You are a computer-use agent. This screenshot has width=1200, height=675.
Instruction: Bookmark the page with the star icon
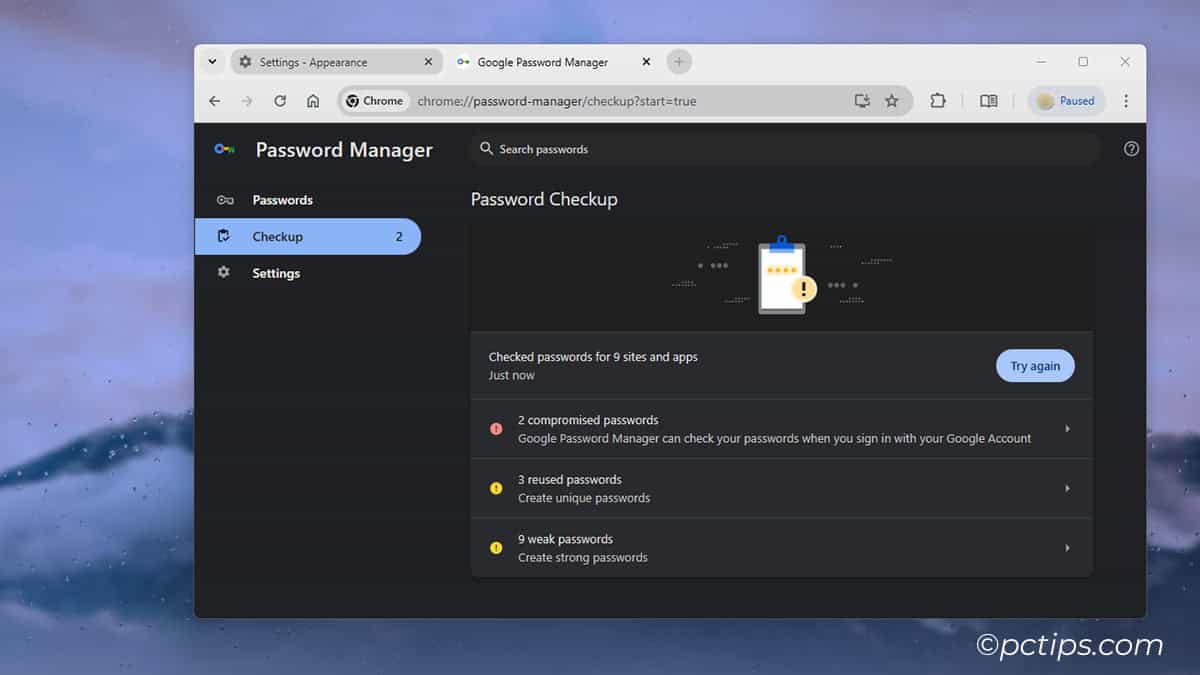point(892,100)
